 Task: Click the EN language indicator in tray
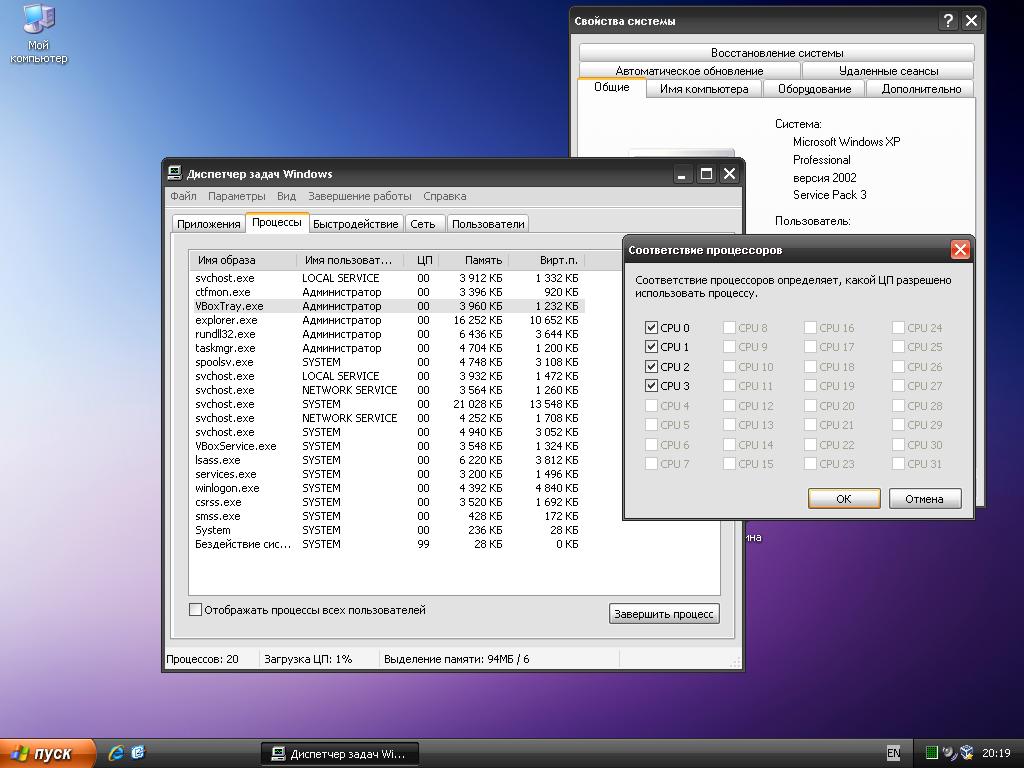893,753
